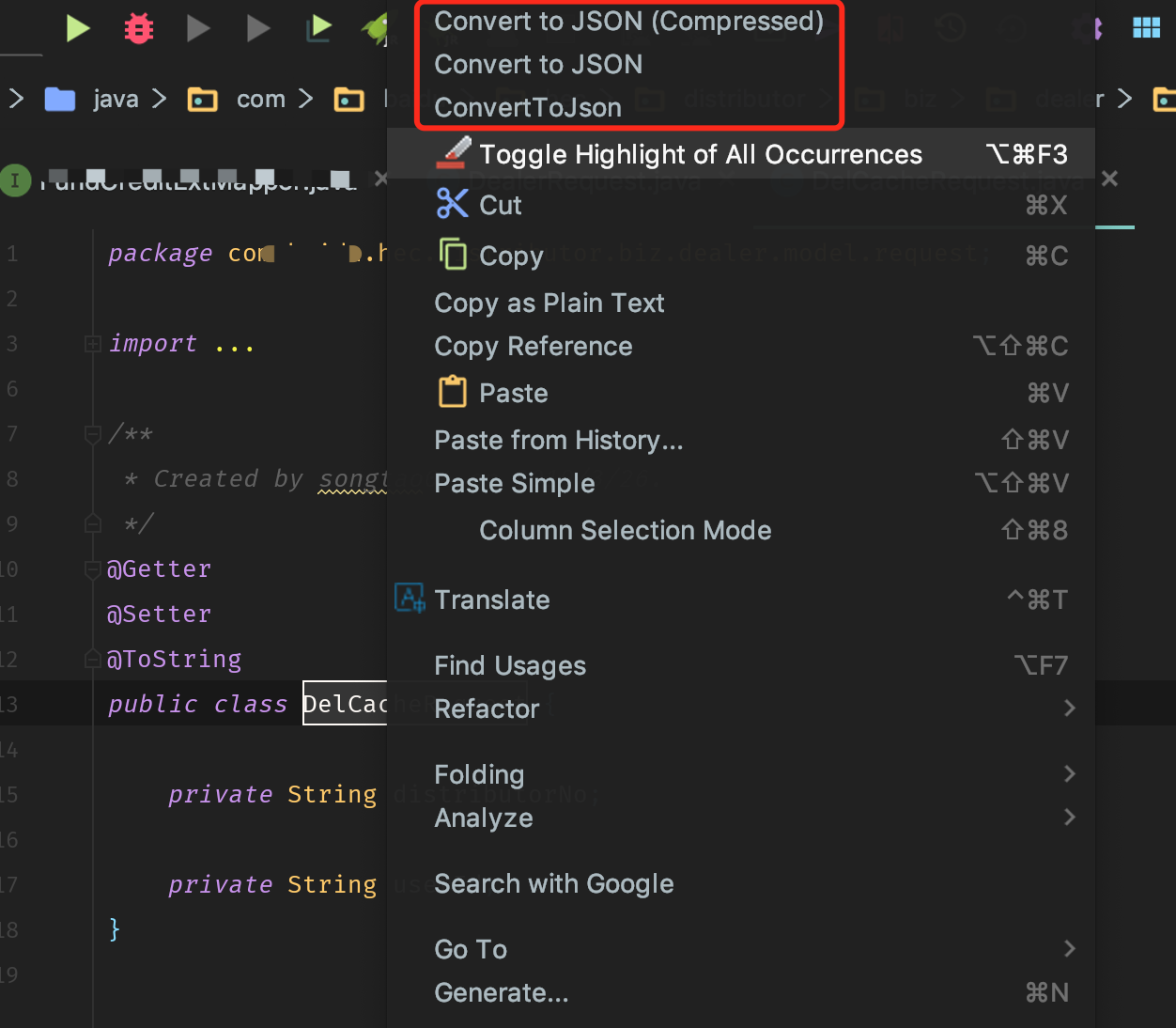
Task: Collapse the Javadoc comment fold marker
Action: coord(92,434)
